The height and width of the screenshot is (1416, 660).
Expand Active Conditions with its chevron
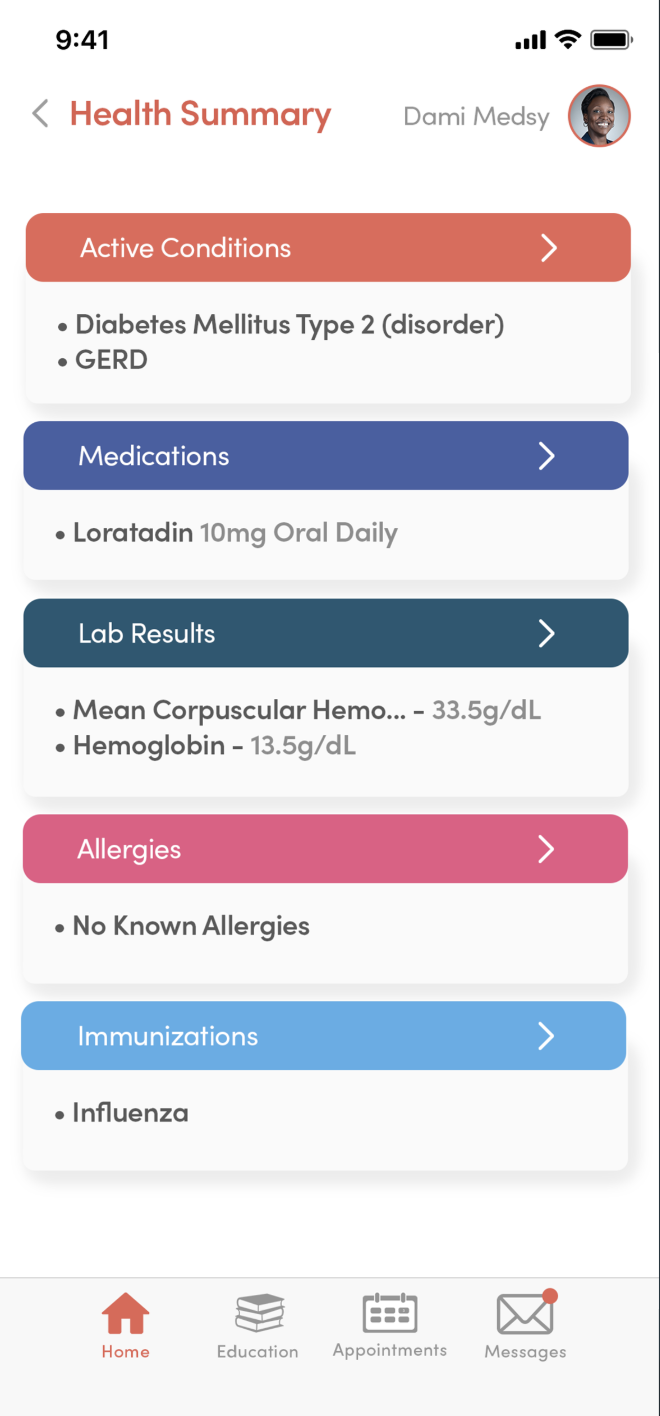point(549,248)
